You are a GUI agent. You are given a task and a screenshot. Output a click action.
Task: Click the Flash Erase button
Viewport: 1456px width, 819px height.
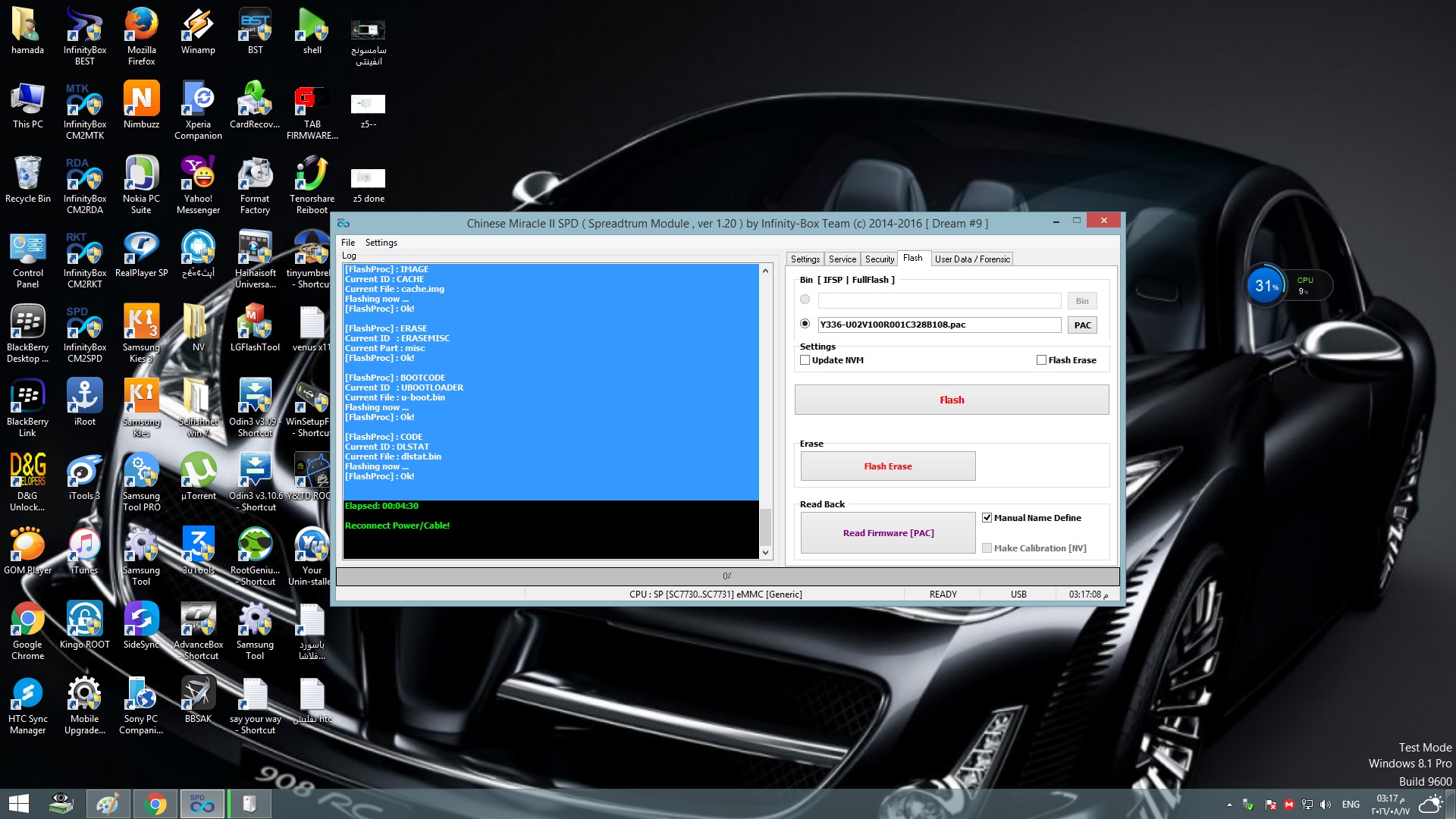888,466
